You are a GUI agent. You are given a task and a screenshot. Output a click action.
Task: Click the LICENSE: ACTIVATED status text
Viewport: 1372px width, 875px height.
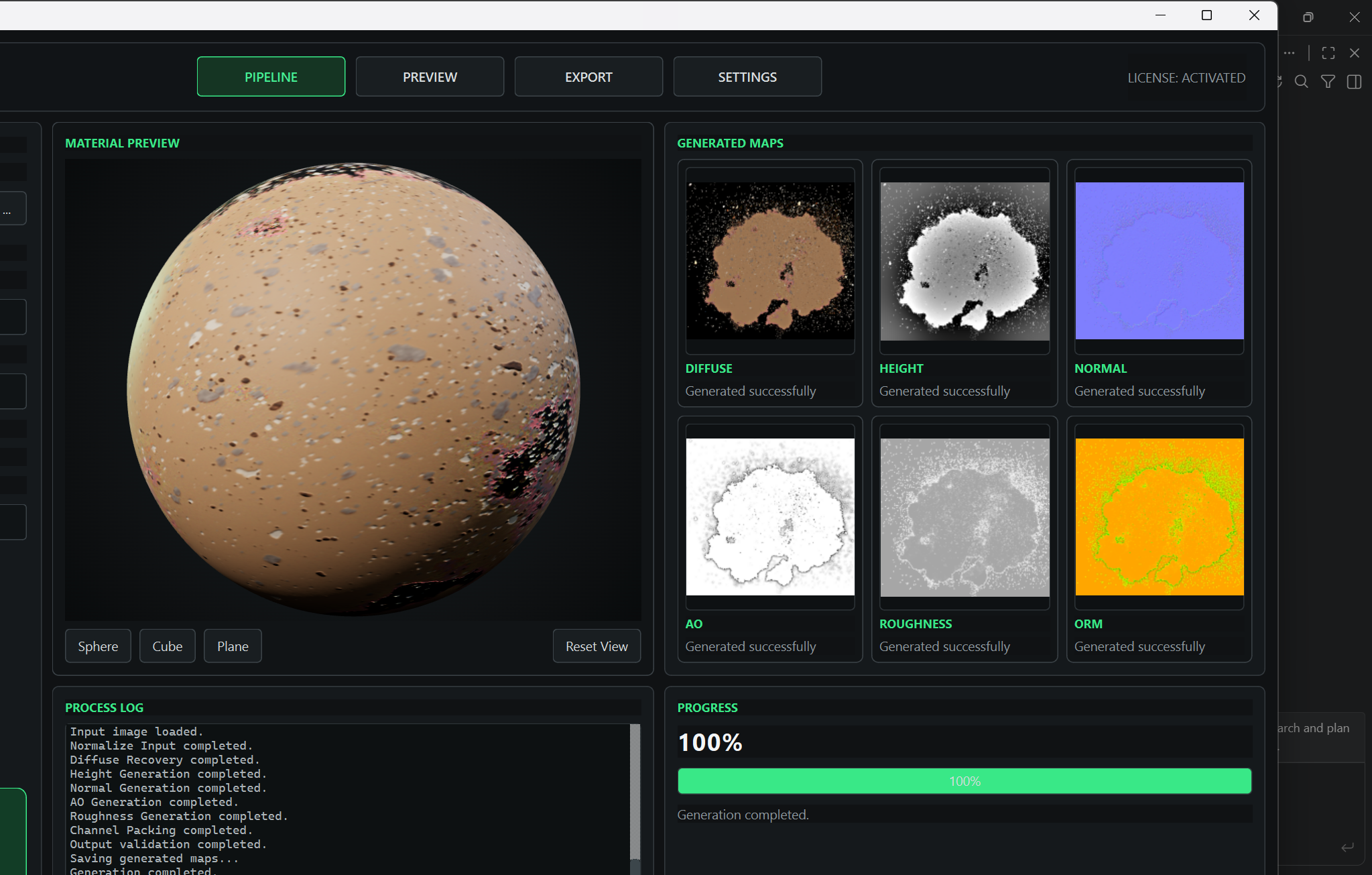click(x=1186, y=78)
